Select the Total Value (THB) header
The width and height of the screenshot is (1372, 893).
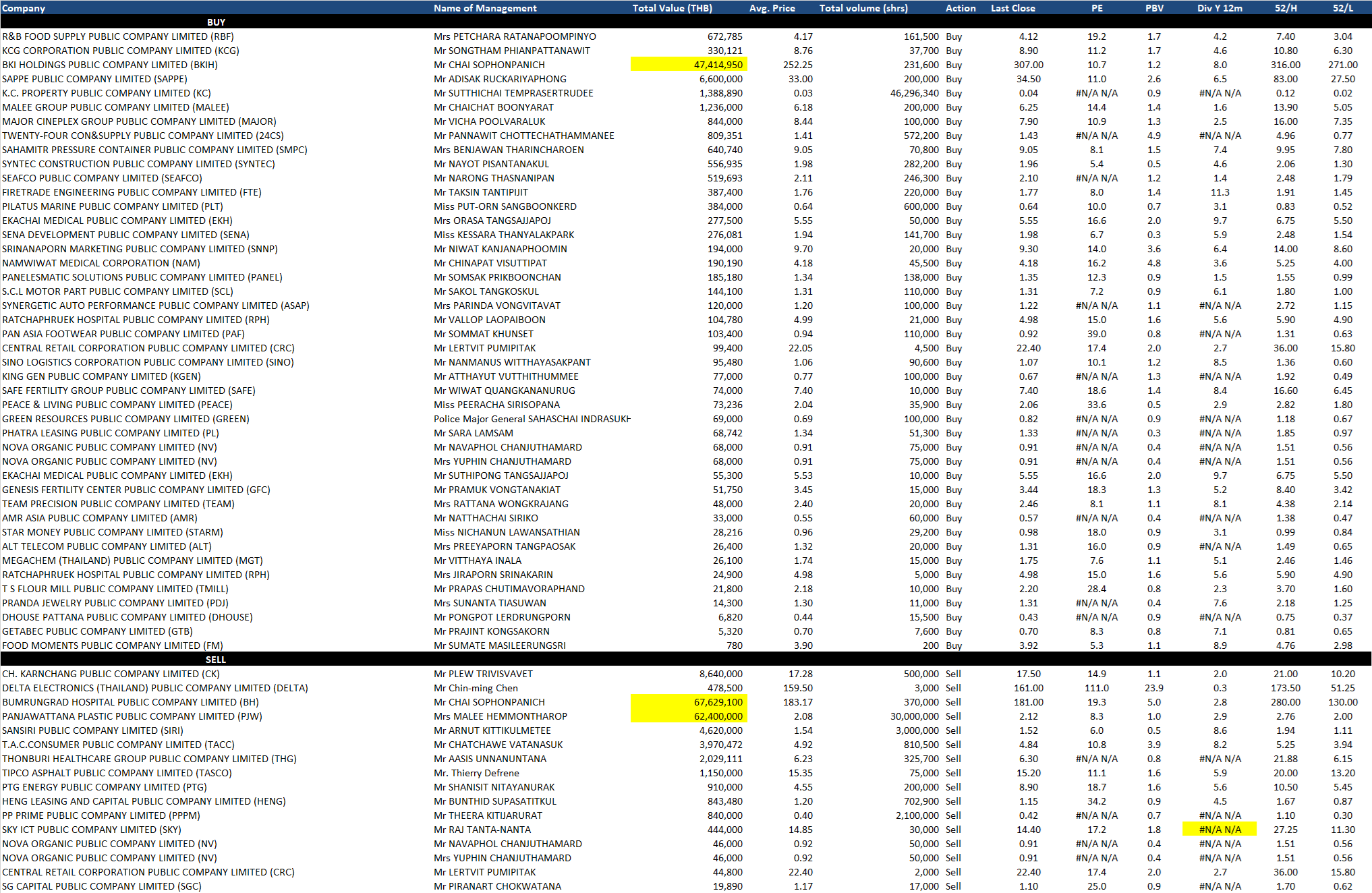pyautogui.click(x=672, y=8)
